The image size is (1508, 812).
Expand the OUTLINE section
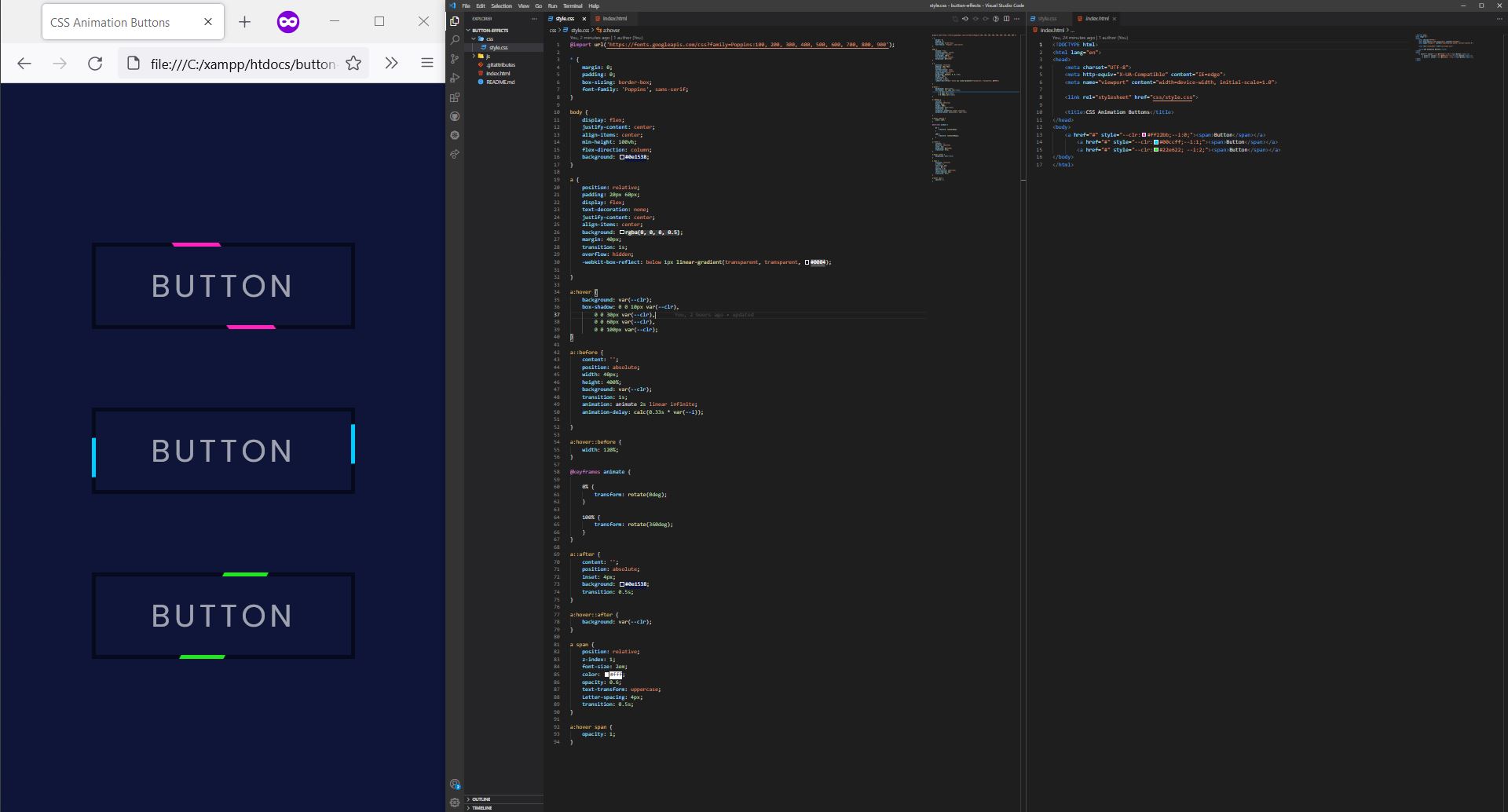pyautogui.click(x=503, y=799)
